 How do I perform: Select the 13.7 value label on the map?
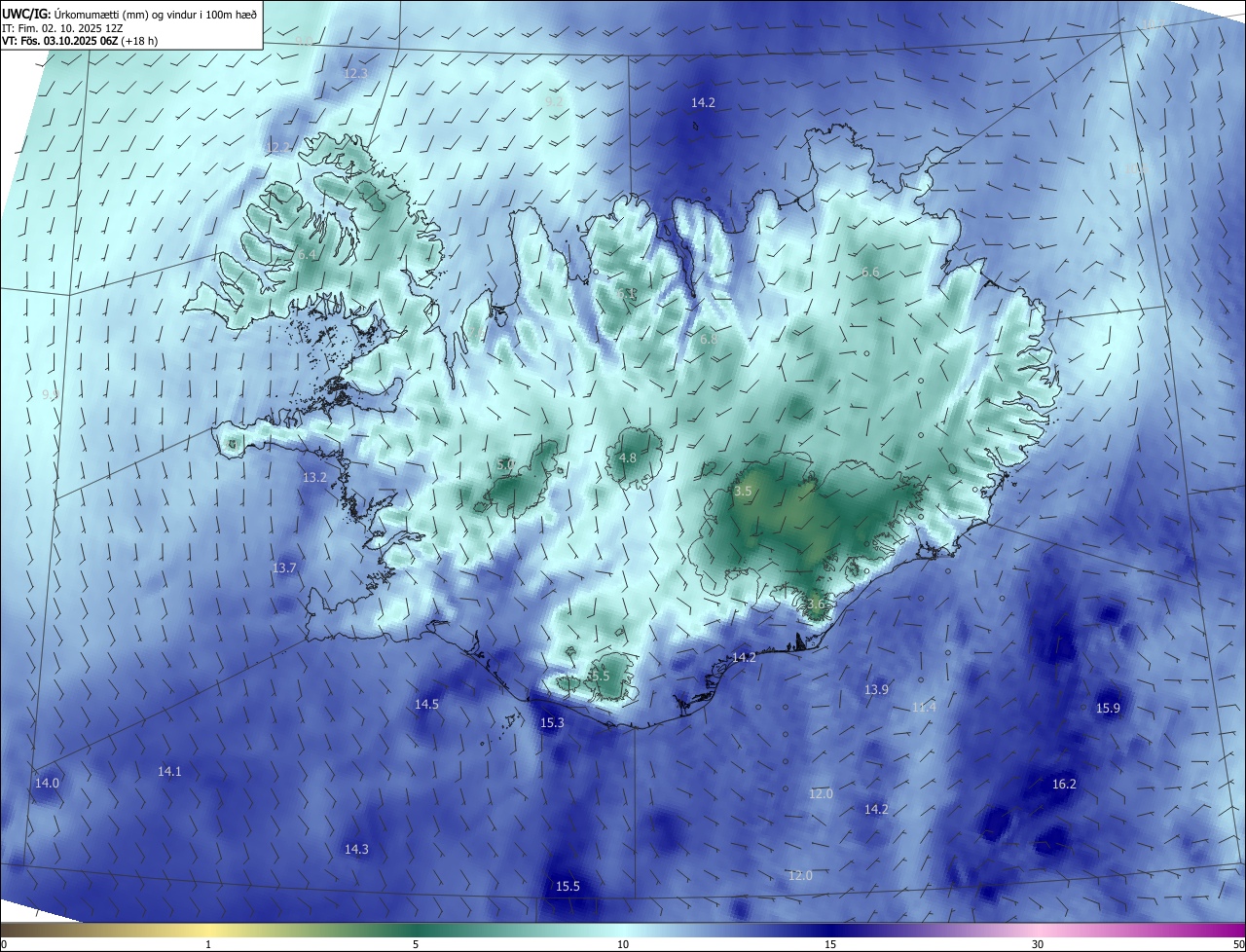coord(284,568)
